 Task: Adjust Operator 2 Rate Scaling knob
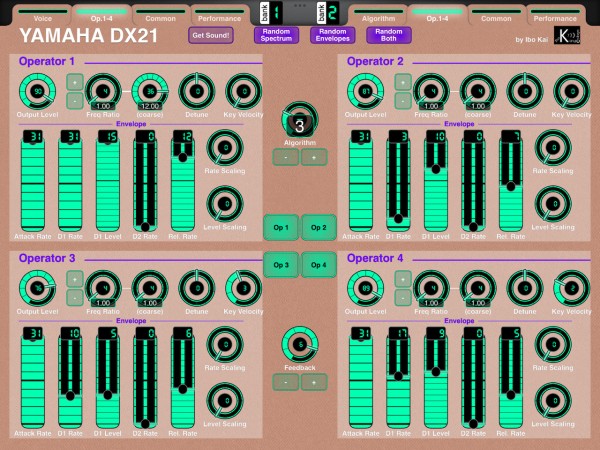point(553,148)
